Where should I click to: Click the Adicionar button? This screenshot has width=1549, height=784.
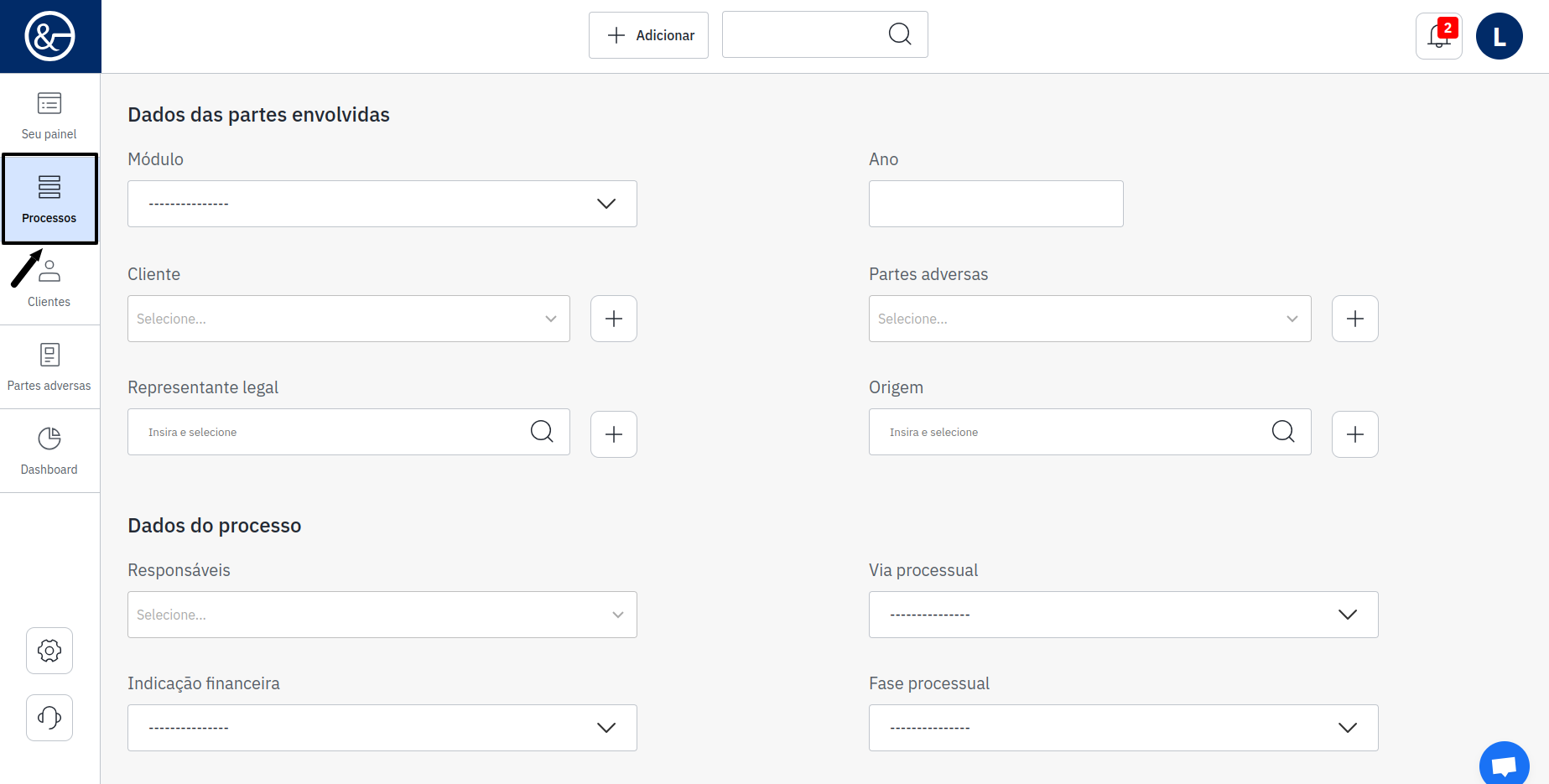[648, 35]
